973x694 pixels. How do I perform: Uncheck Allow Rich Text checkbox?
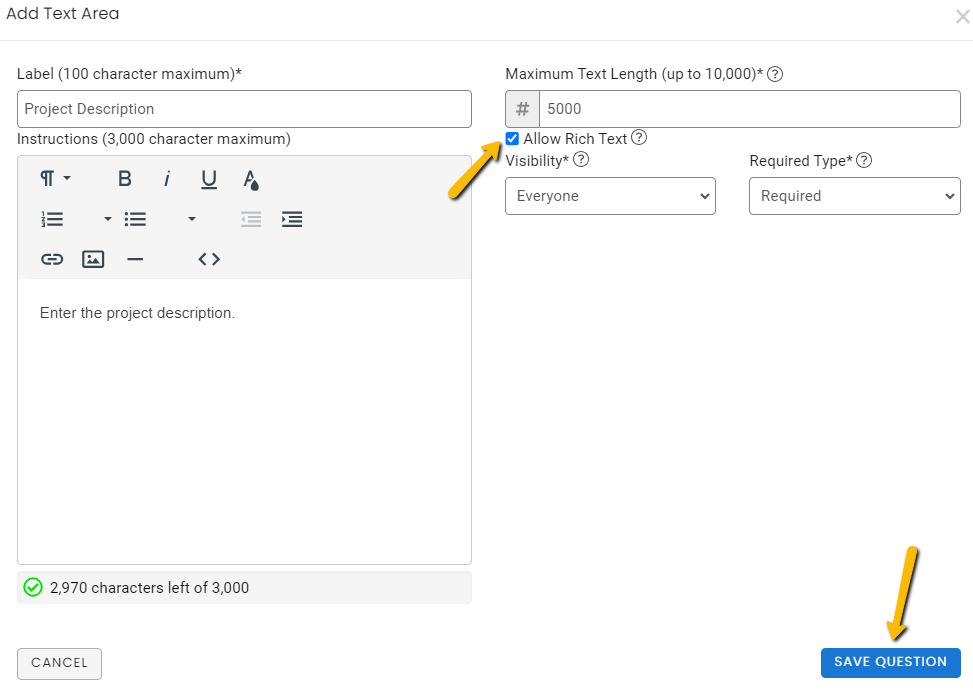[512, 138]
